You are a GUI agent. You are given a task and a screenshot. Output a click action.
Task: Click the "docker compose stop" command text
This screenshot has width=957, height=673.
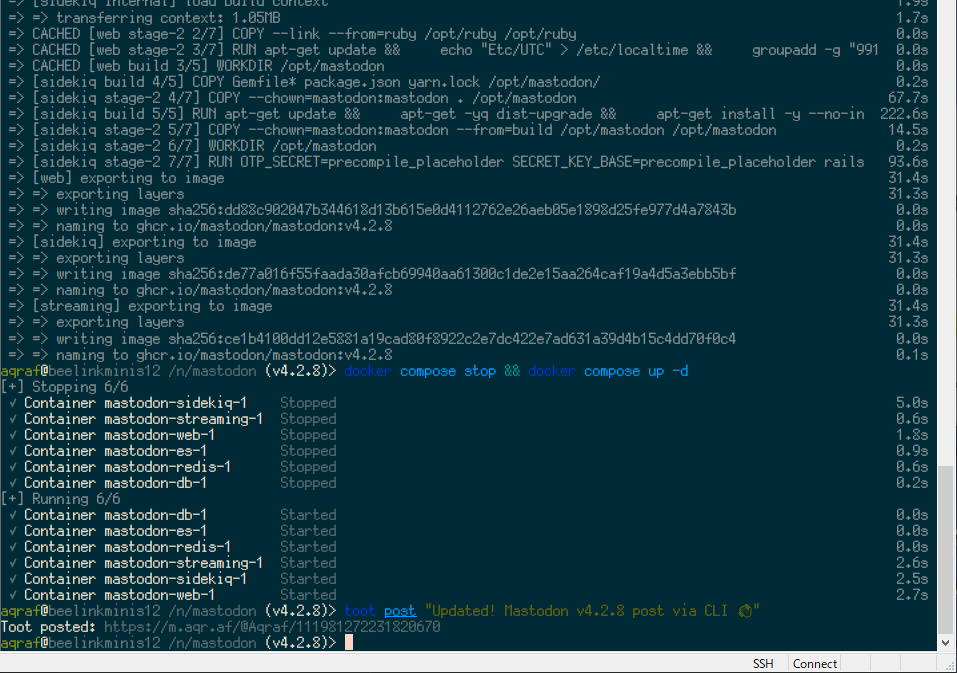tap(420, 371)
